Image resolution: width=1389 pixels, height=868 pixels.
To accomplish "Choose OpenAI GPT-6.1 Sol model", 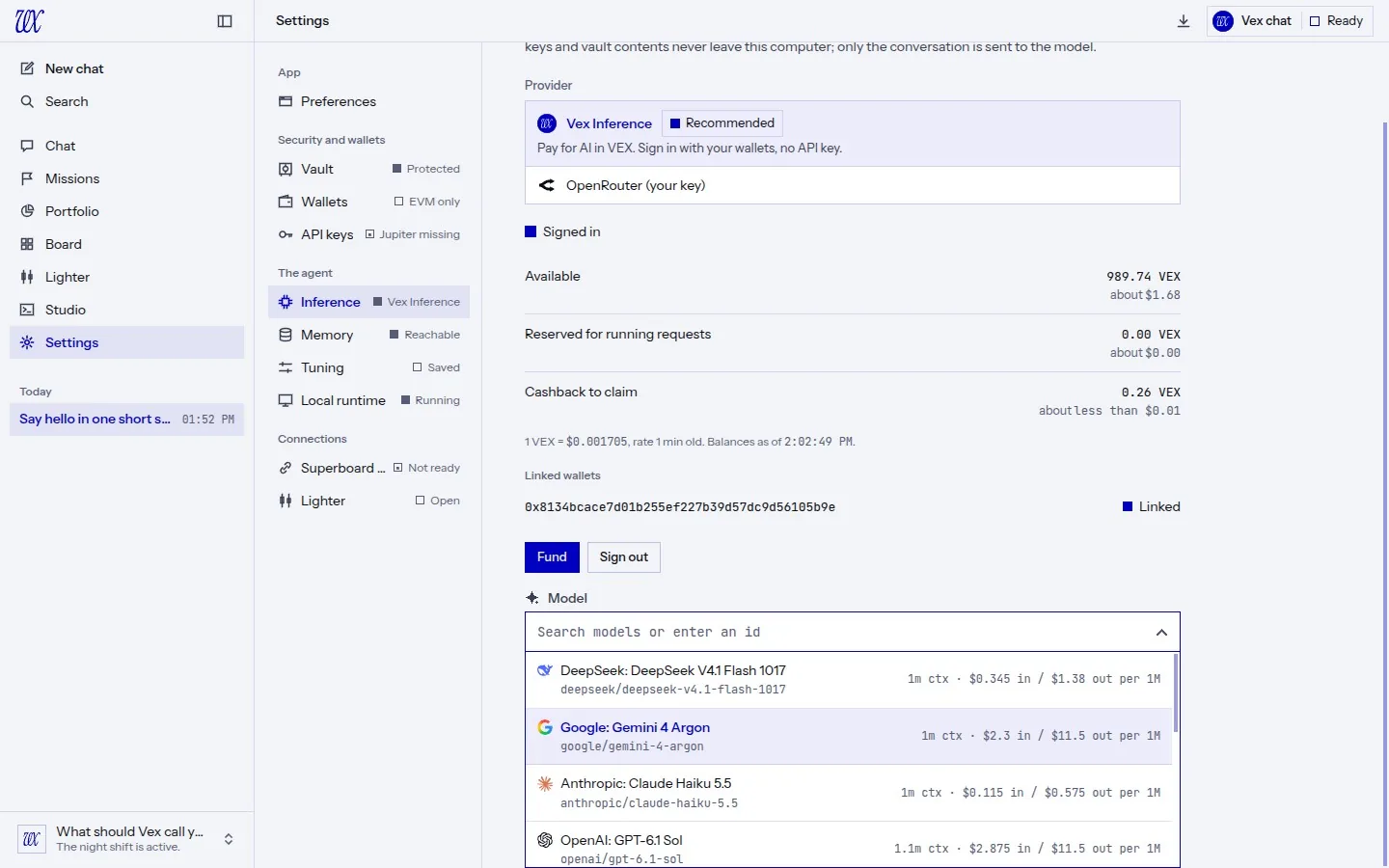I will (849, 845).
